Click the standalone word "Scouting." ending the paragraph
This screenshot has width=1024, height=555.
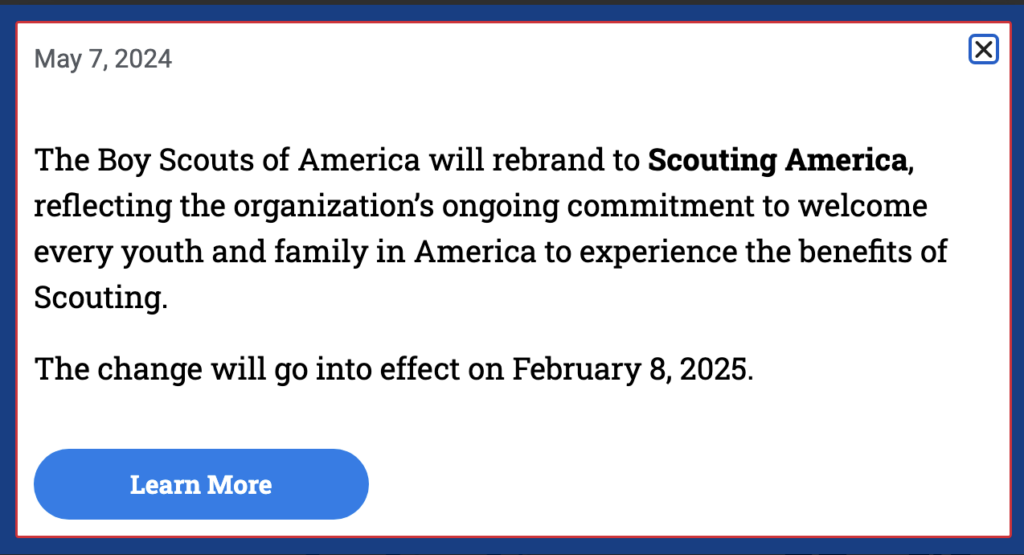coord(97,298)
